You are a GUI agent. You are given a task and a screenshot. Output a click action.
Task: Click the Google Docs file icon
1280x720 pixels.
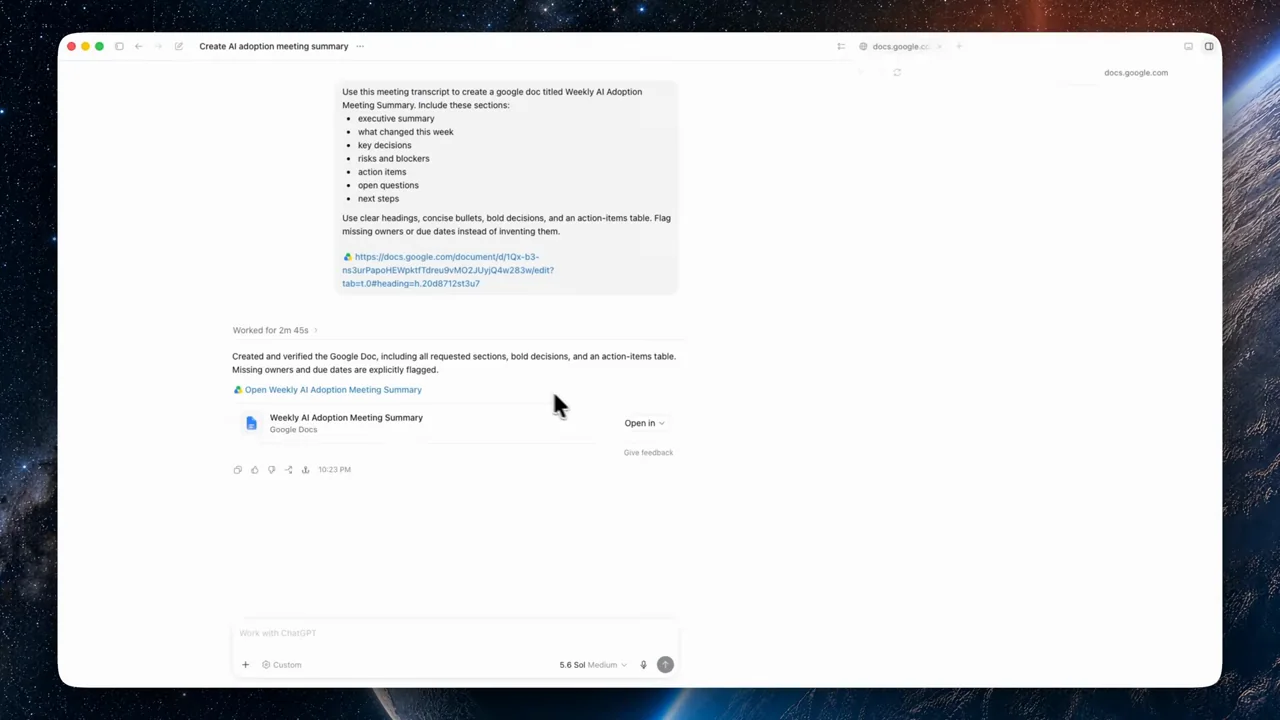[251, 423]
